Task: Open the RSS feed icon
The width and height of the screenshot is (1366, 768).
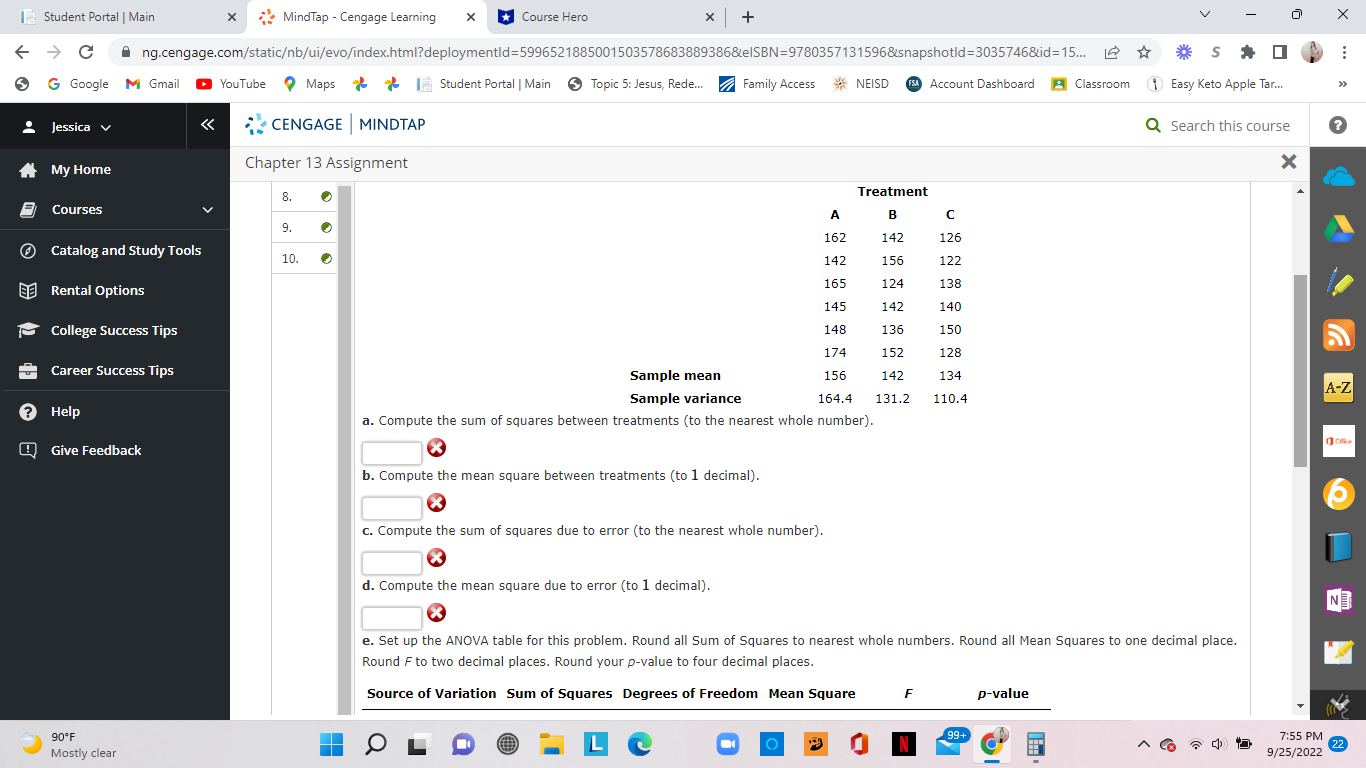Action: click(1338, 334)
